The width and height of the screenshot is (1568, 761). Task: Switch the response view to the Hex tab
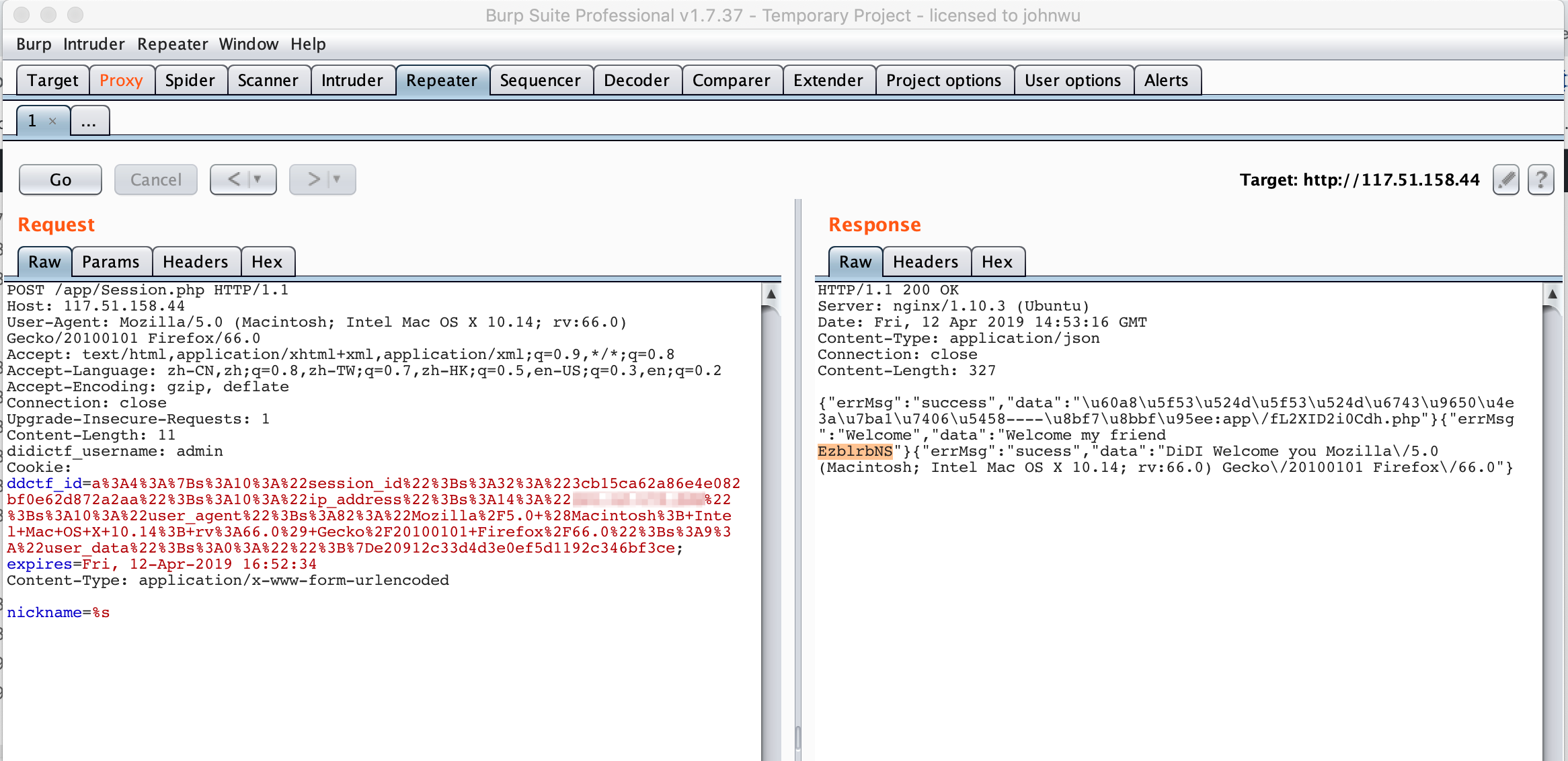[996, 262]
